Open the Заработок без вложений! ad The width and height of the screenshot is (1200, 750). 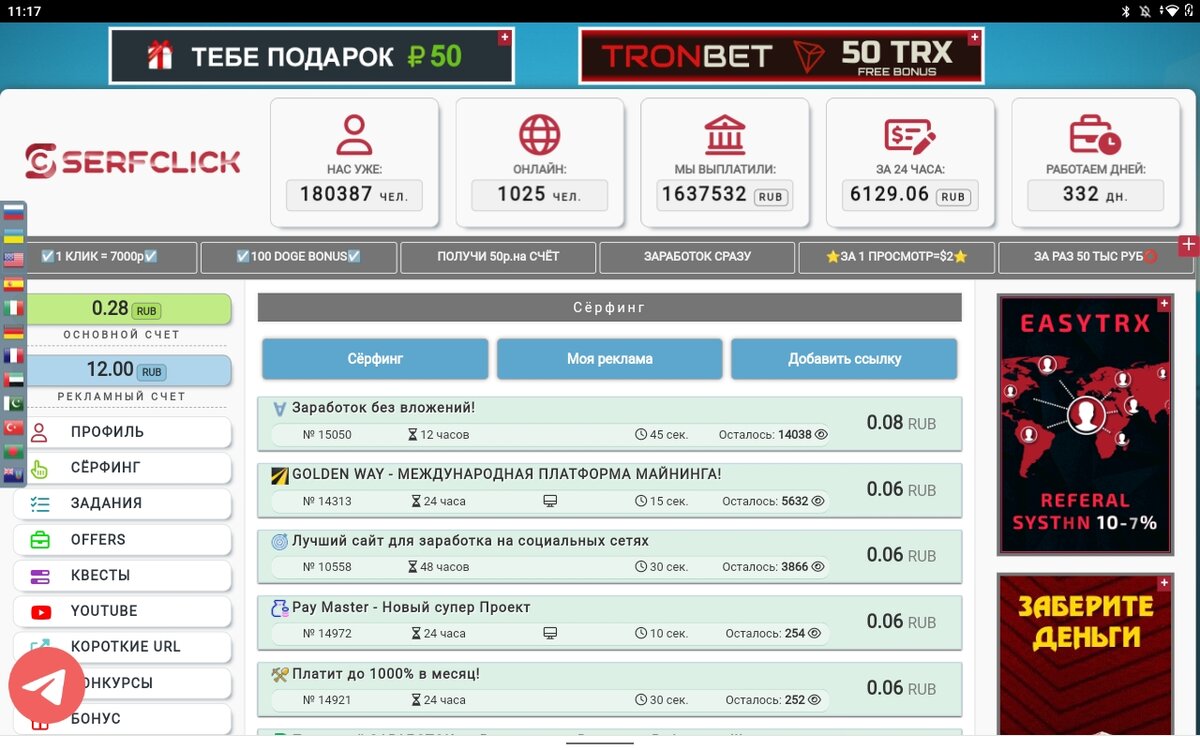coord(383,408)
